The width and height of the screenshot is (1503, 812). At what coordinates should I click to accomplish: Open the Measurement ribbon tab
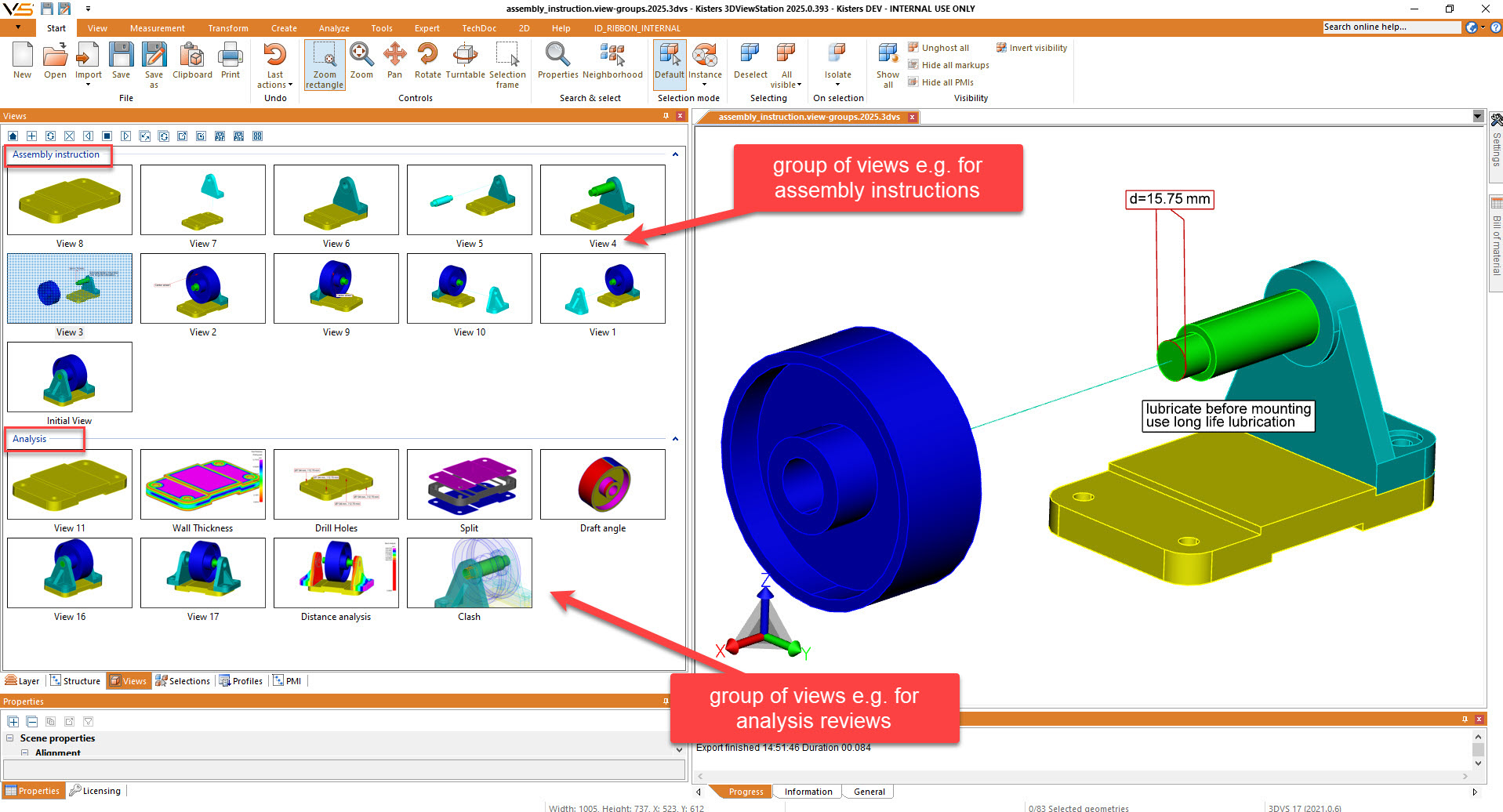[x=158, y=28]
